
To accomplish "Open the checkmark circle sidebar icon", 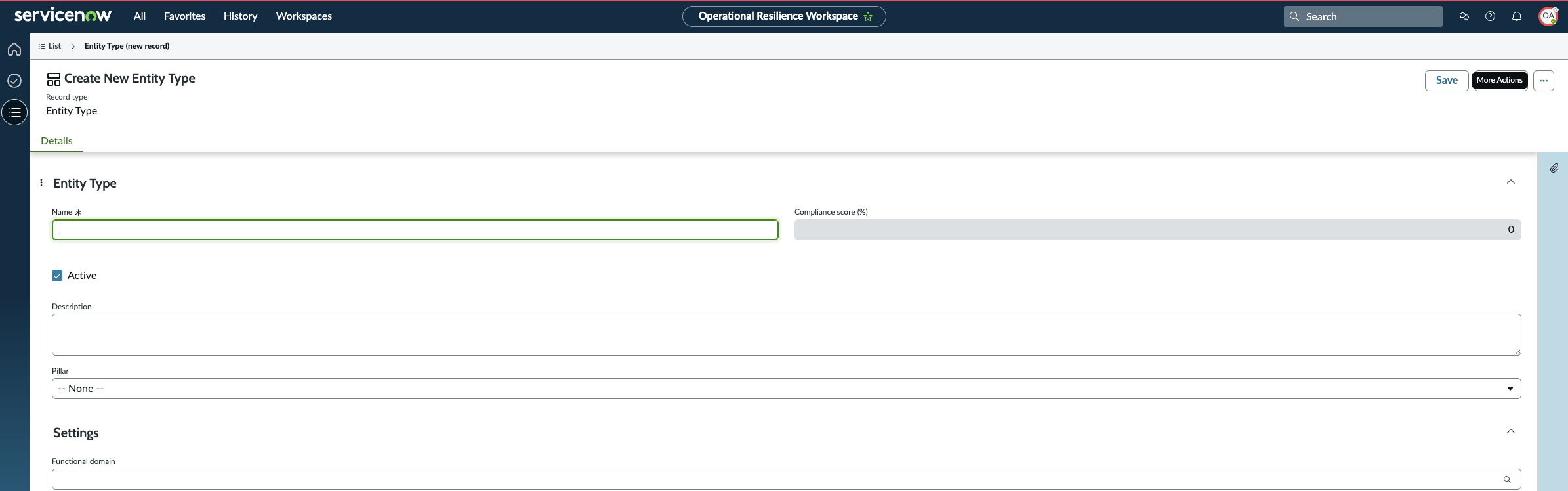I will (x=14, y=81).
